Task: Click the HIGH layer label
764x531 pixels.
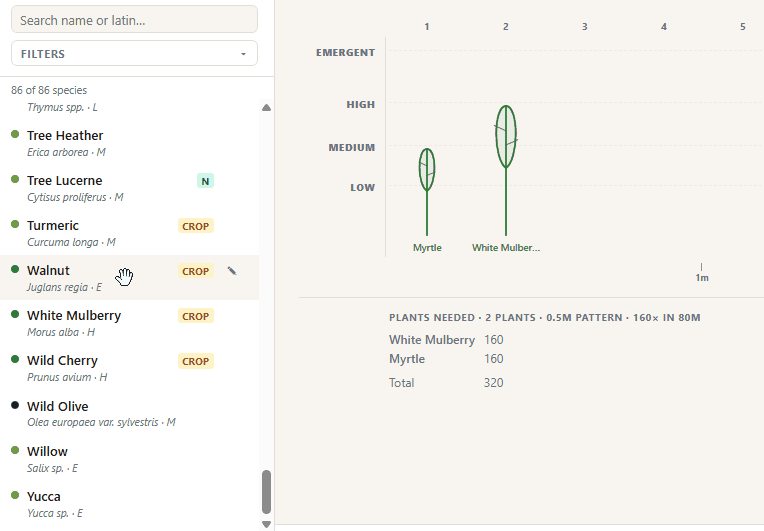Action: [x=361, y=105]
